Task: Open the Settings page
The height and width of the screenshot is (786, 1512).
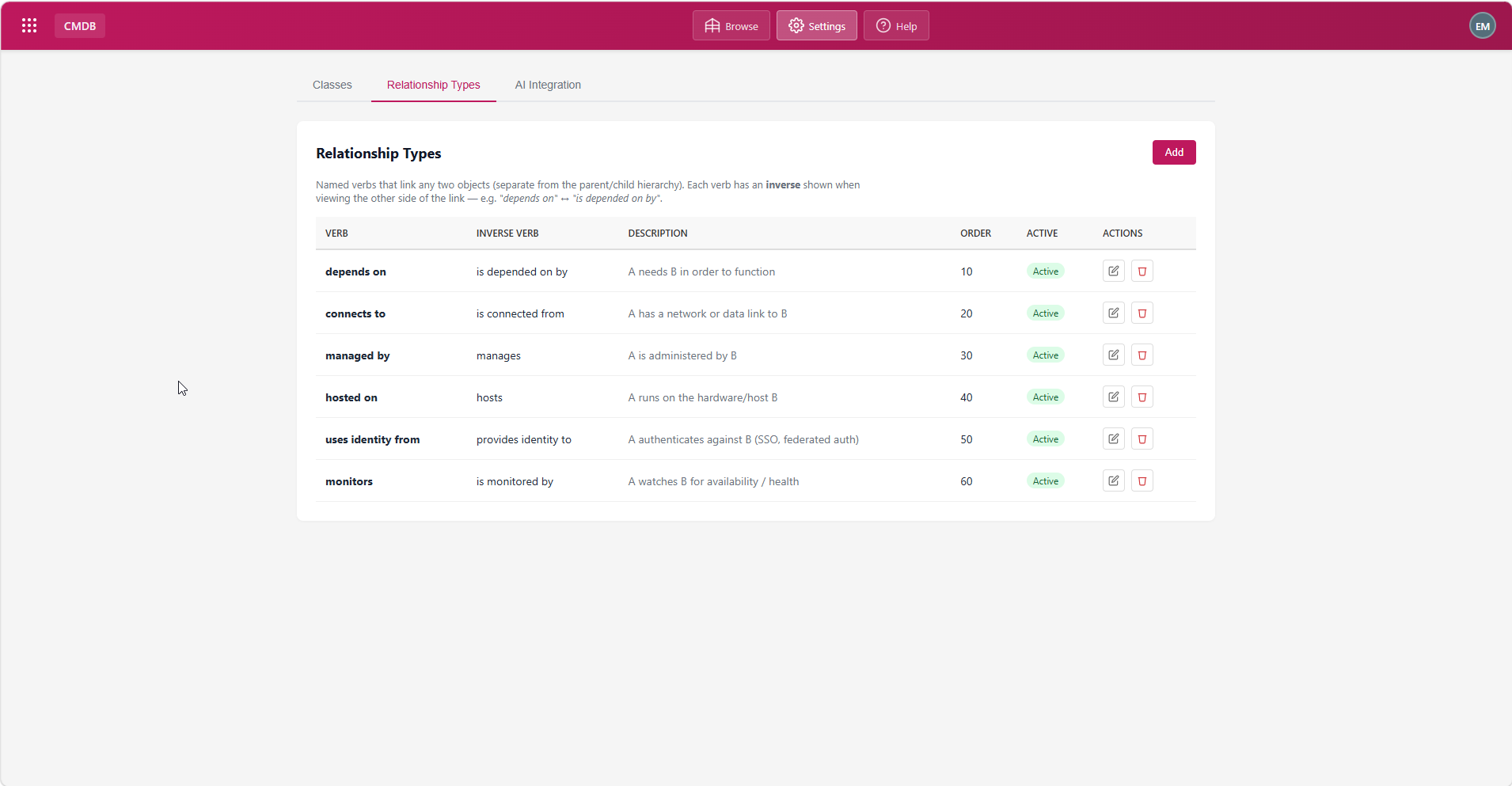Action: pyautogui.click(x=816, y=25)
